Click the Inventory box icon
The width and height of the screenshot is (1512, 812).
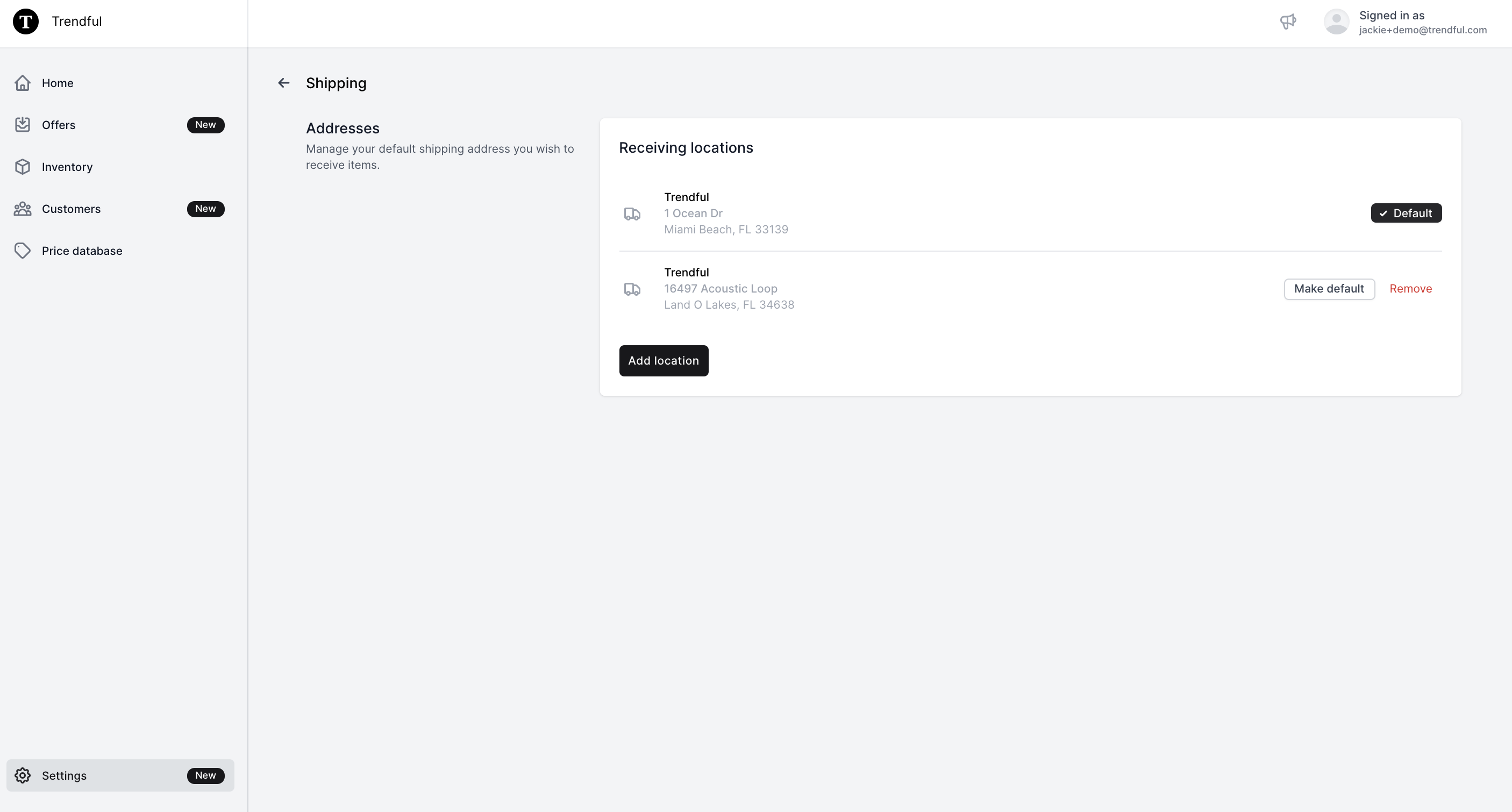(x=22, y=167)
